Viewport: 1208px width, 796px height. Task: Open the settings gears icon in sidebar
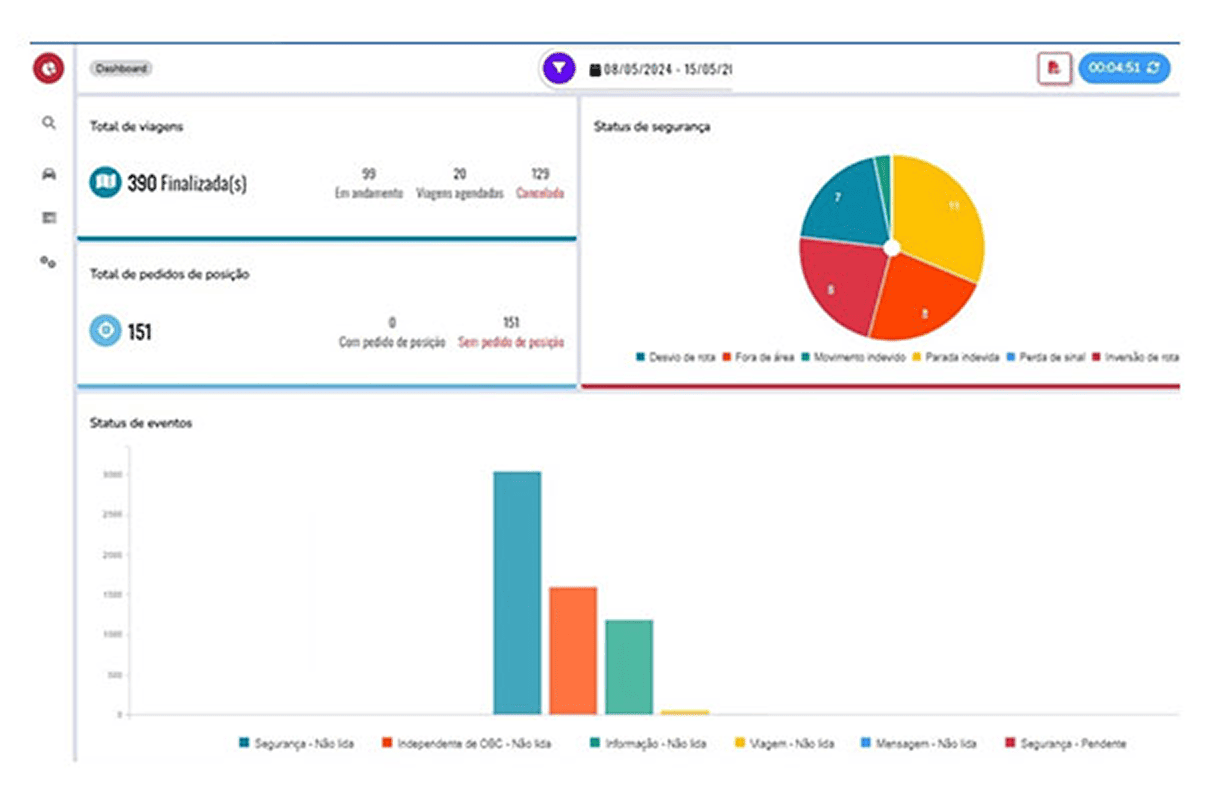(x=48, y=262)
